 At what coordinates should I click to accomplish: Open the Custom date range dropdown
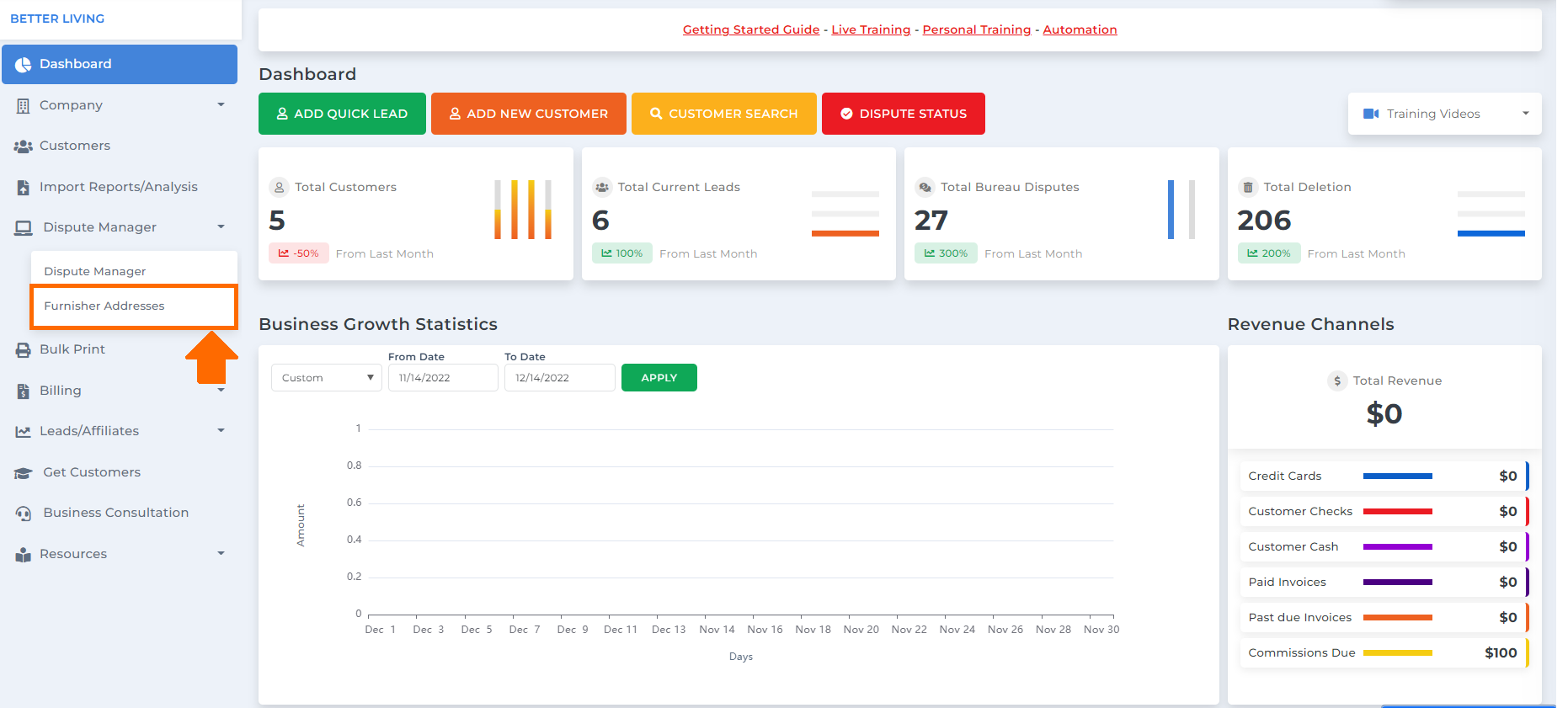pyautogui.click(x=327, y=378)
